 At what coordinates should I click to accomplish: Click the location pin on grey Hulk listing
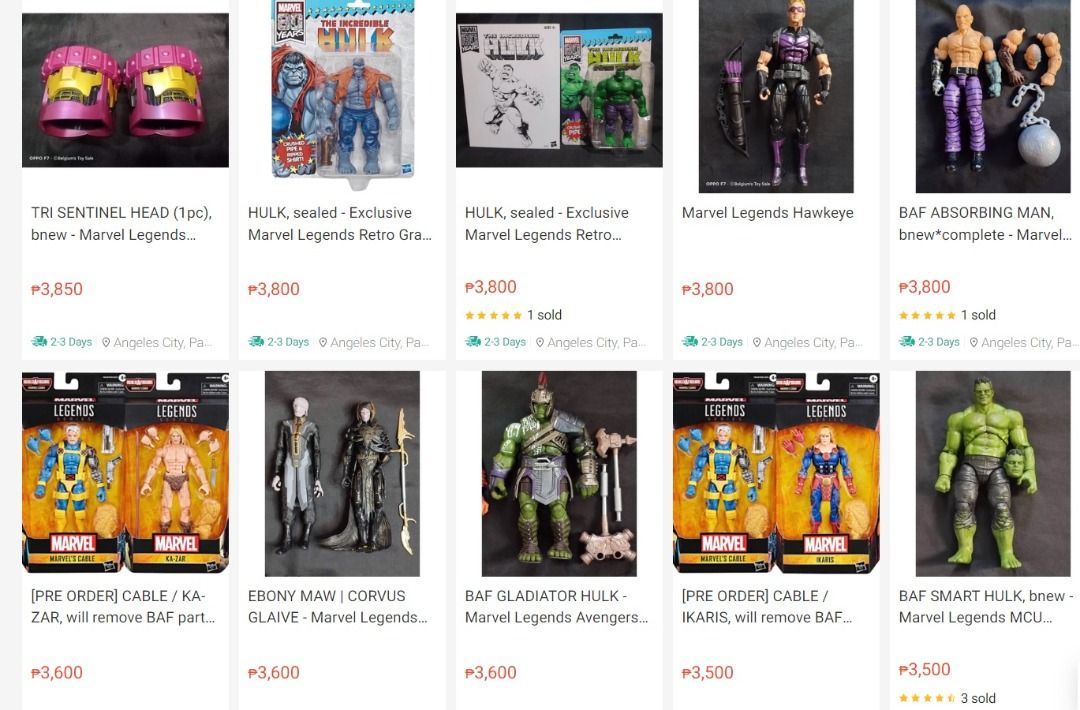pyautogui.click(x=322, y=342)
